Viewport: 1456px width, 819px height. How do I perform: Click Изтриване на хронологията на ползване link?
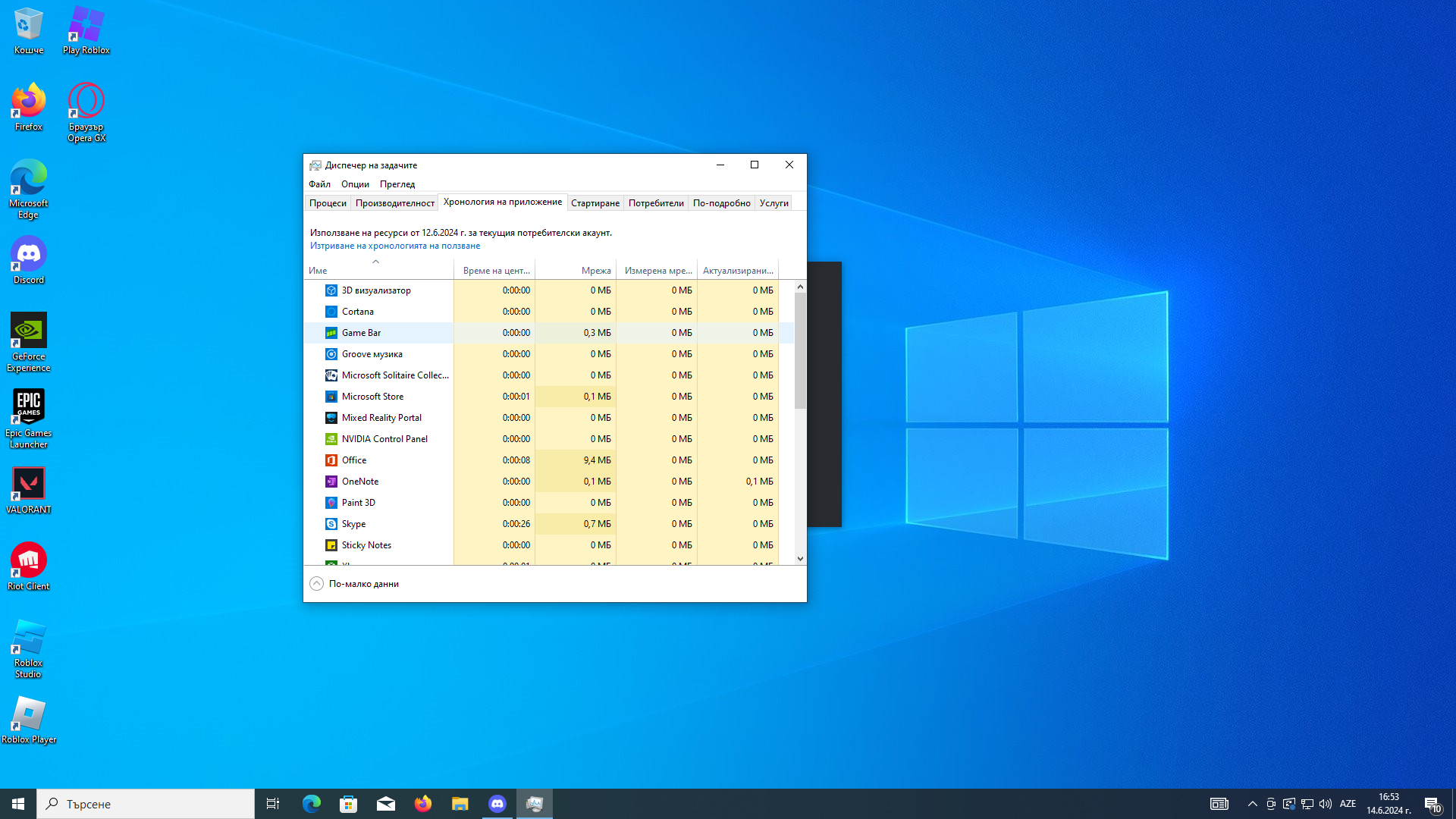tap(394, 246)
